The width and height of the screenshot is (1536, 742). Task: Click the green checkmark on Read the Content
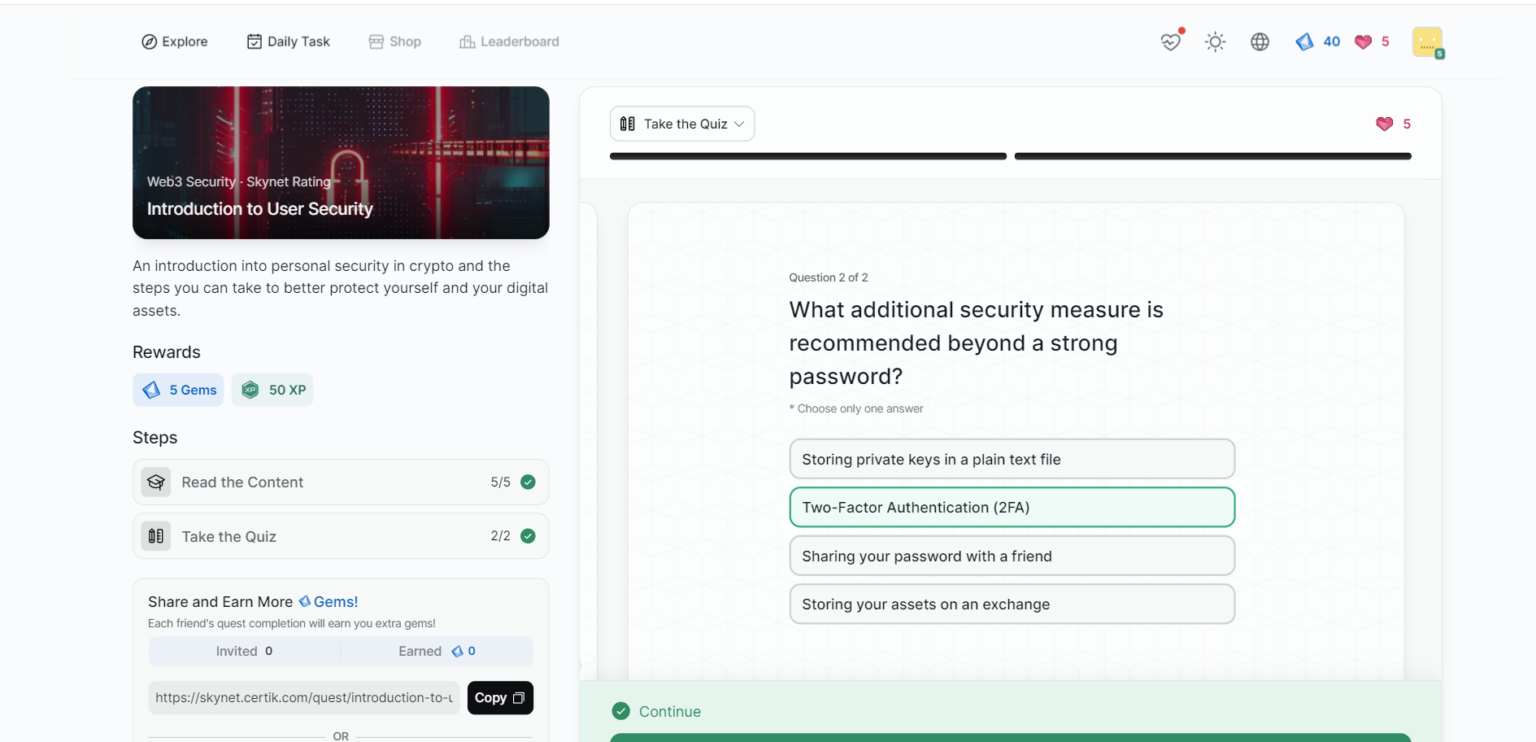pos(528,482)
